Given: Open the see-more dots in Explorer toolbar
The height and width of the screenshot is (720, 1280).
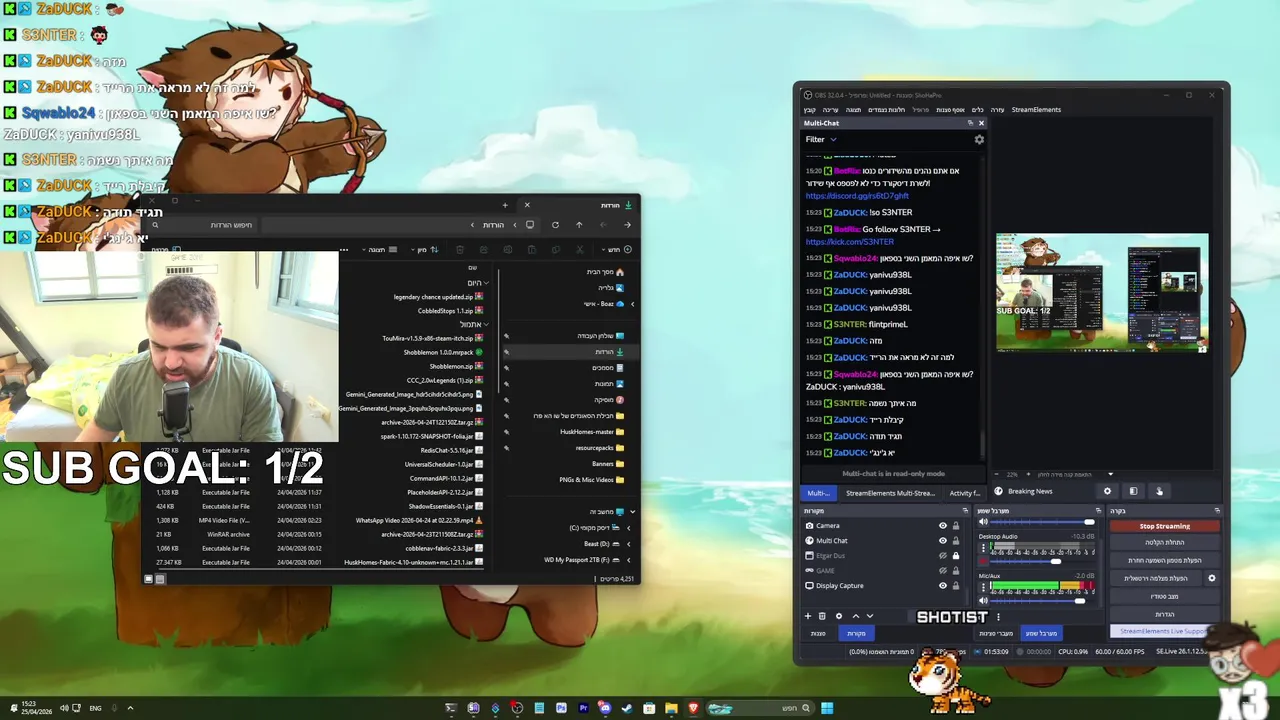Looking at the screenshot, I should 344,249.
